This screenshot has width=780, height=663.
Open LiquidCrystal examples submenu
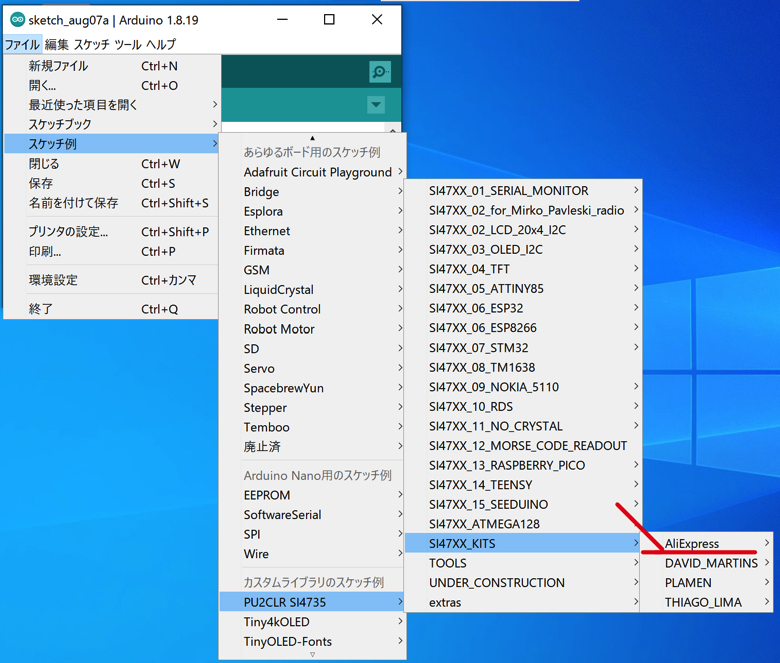(x=312, y=289)
